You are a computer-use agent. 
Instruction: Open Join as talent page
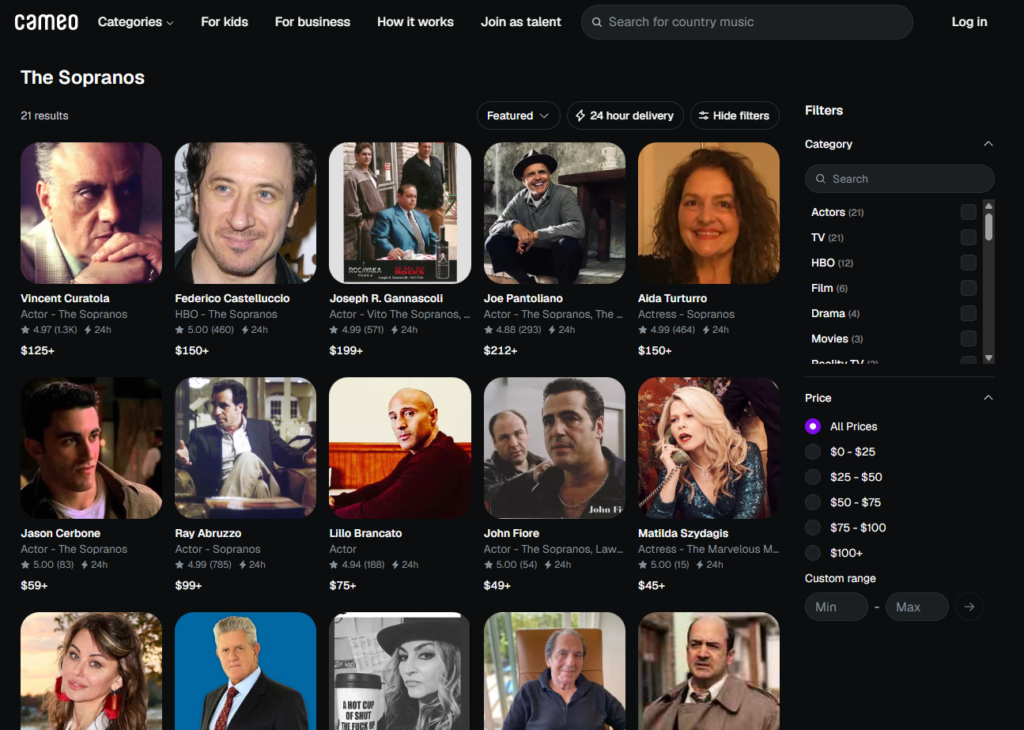pyautogui.click(x=521, y=22)
